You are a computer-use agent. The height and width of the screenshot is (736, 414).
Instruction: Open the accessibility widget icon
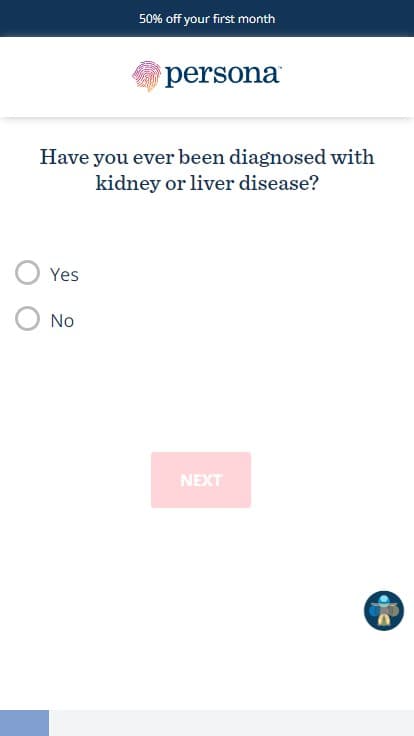(x=383, y=610)
